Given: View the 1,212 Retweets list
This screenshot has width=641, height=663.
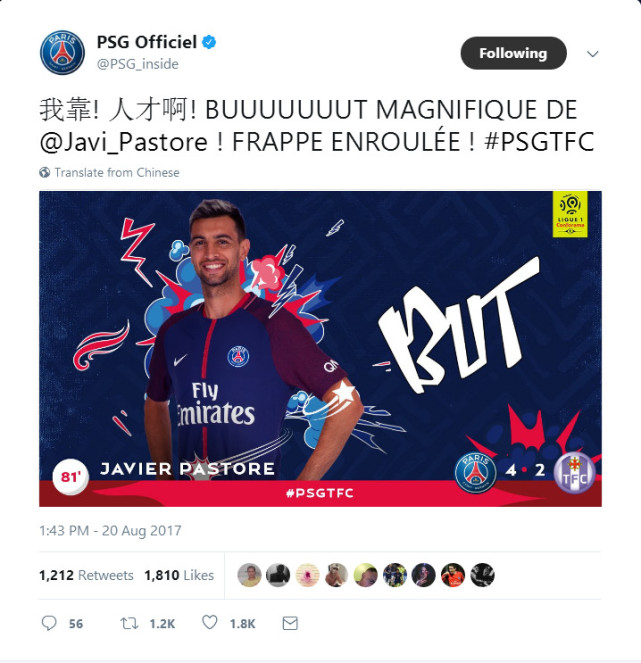Looking at the screenshot, I should coord(86,575).
